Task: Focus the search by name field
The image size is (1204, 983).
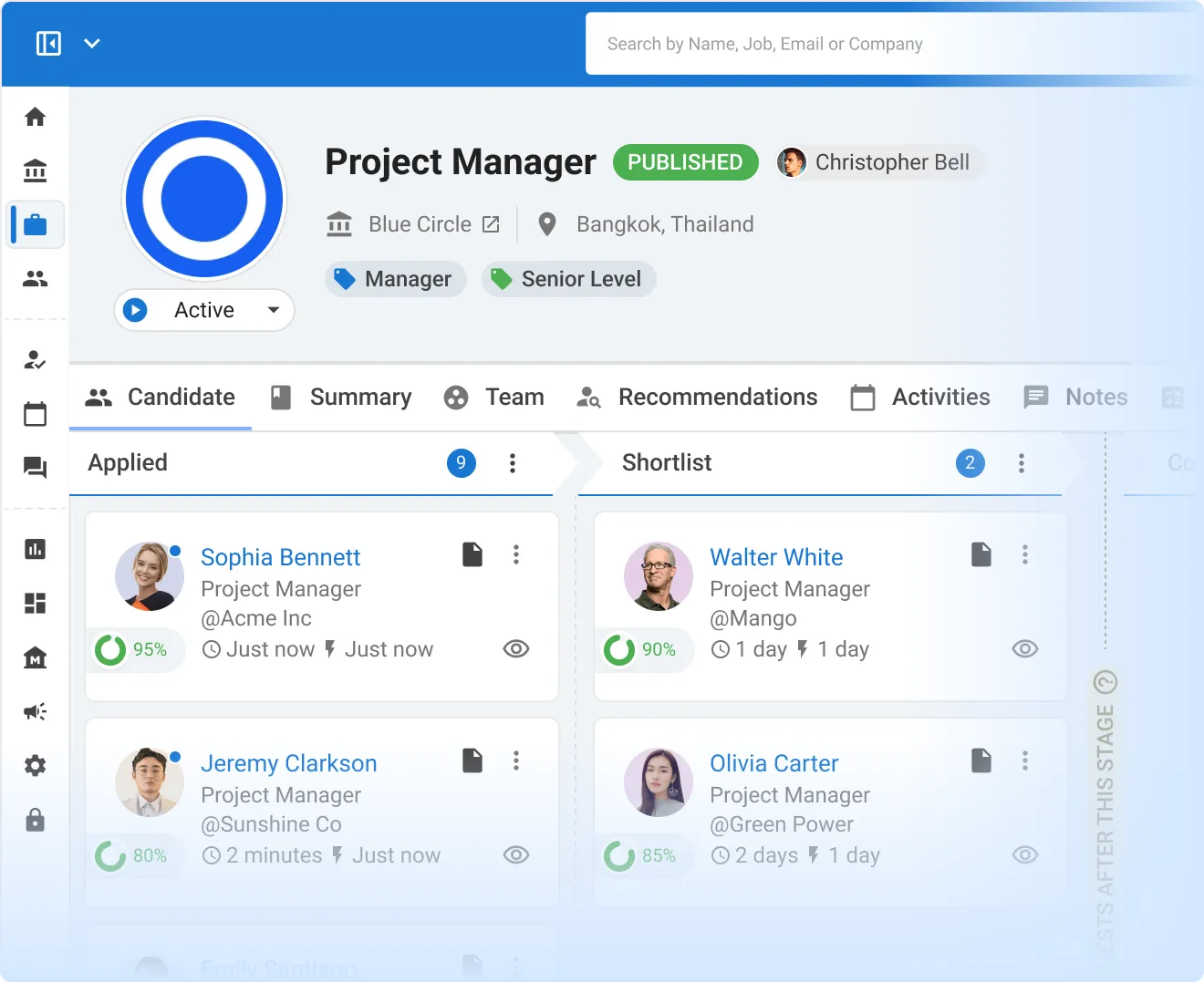Action: point(890,44)
